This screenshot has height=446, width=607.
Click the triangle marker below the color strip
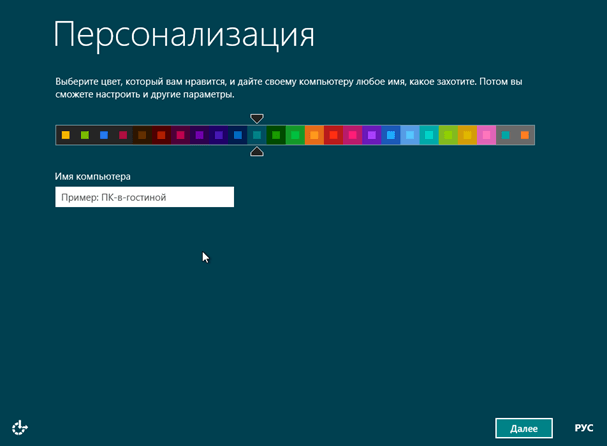257,151
